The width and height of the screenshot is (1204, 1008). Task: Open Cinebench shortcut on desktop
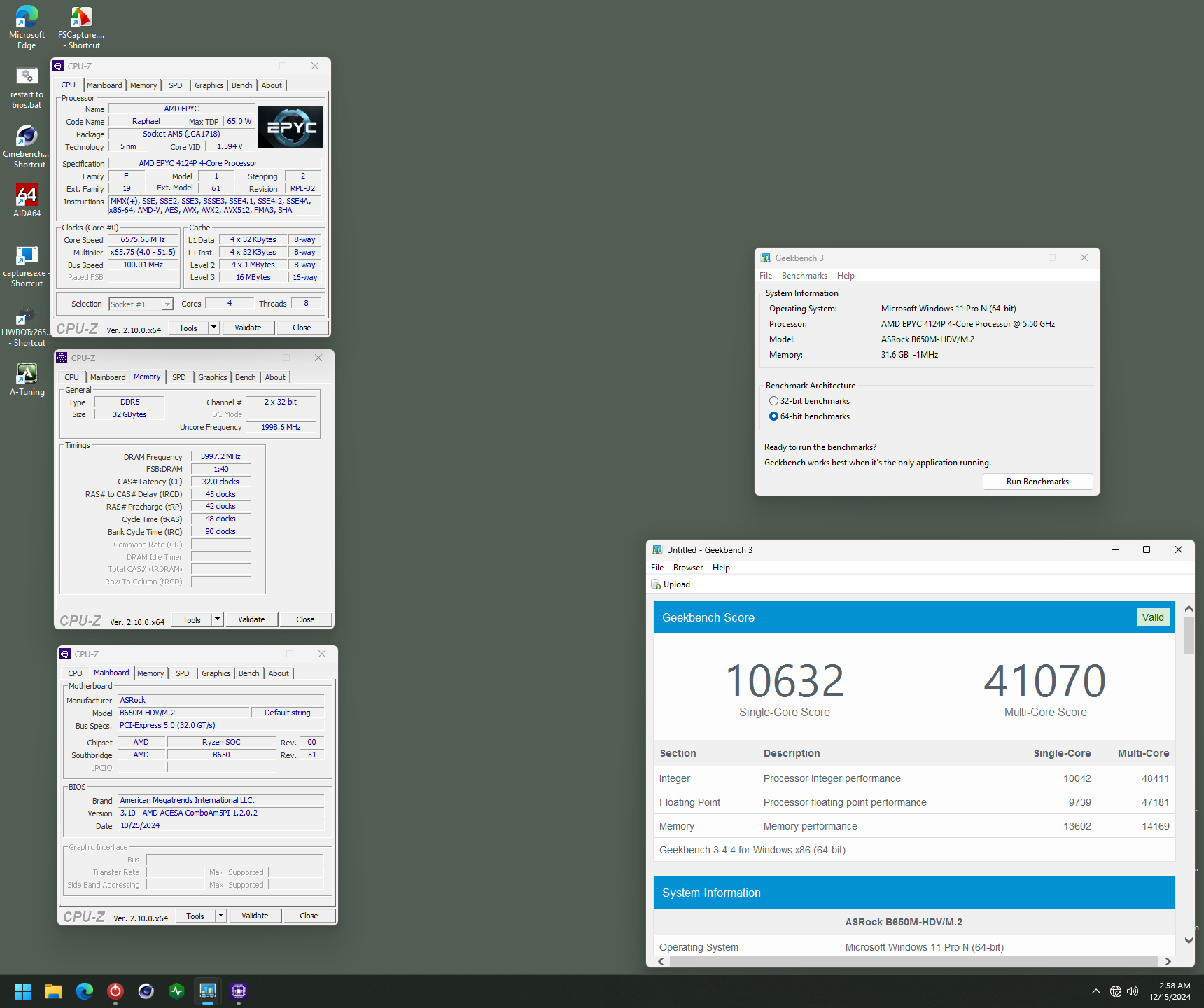click(27, 147)
